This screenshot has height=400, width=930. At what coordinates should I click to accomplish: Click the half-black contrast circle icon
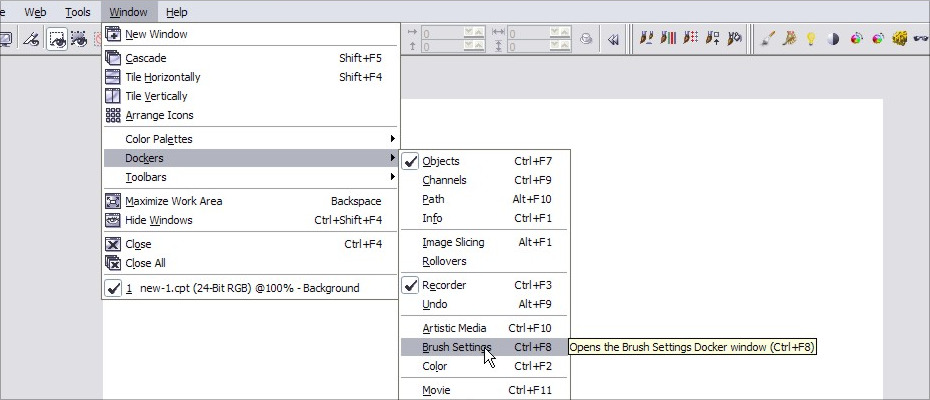pos(833,39)
